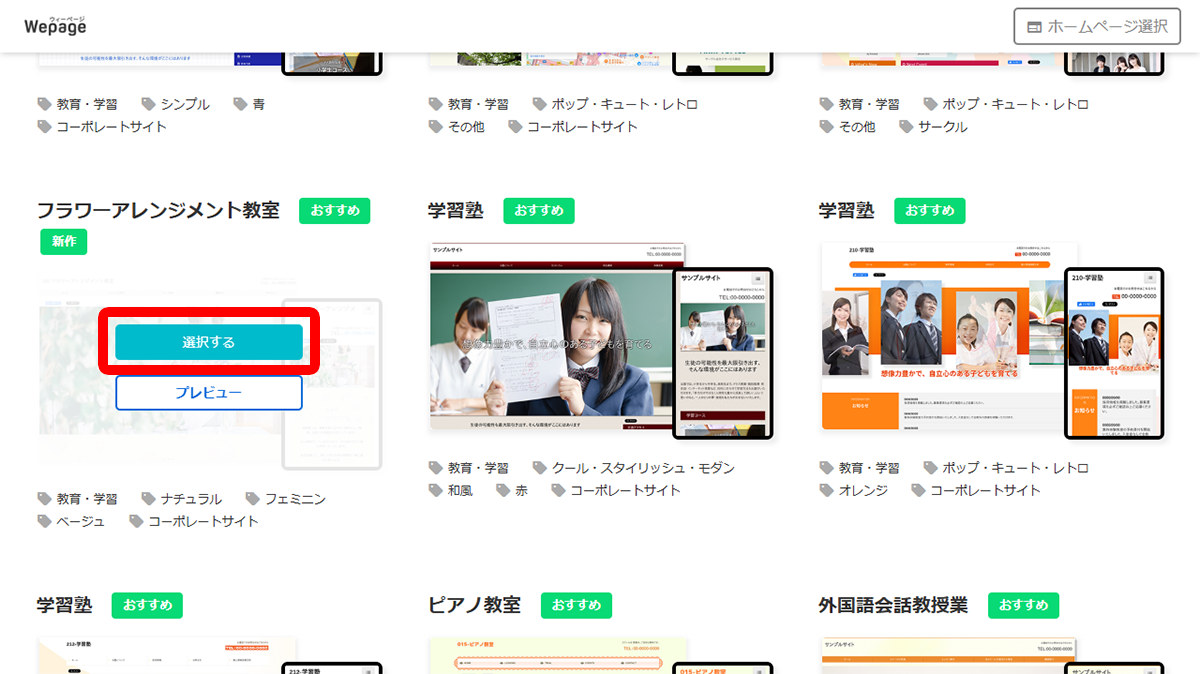This screenshot has width=1200, height=674.
Task: Click the ホームページ選択 button
Action: pyautogui.click(x=1096, y=26)
